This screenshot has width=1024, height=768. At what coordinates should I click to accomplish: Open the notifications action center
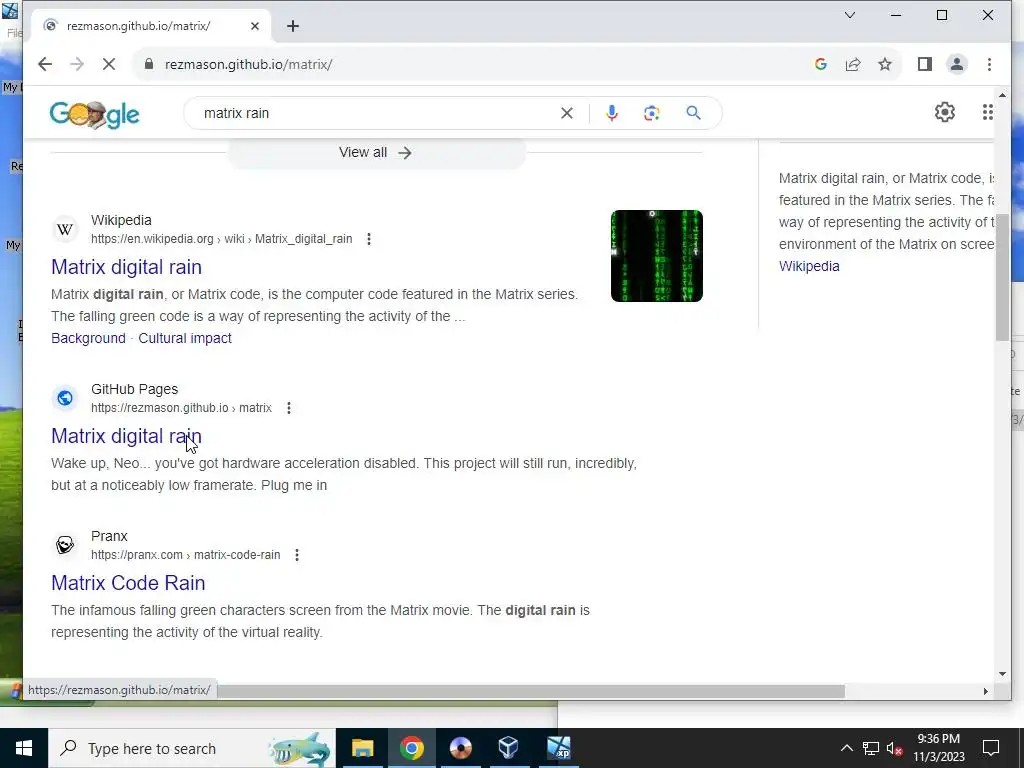(x=991, y=748)
